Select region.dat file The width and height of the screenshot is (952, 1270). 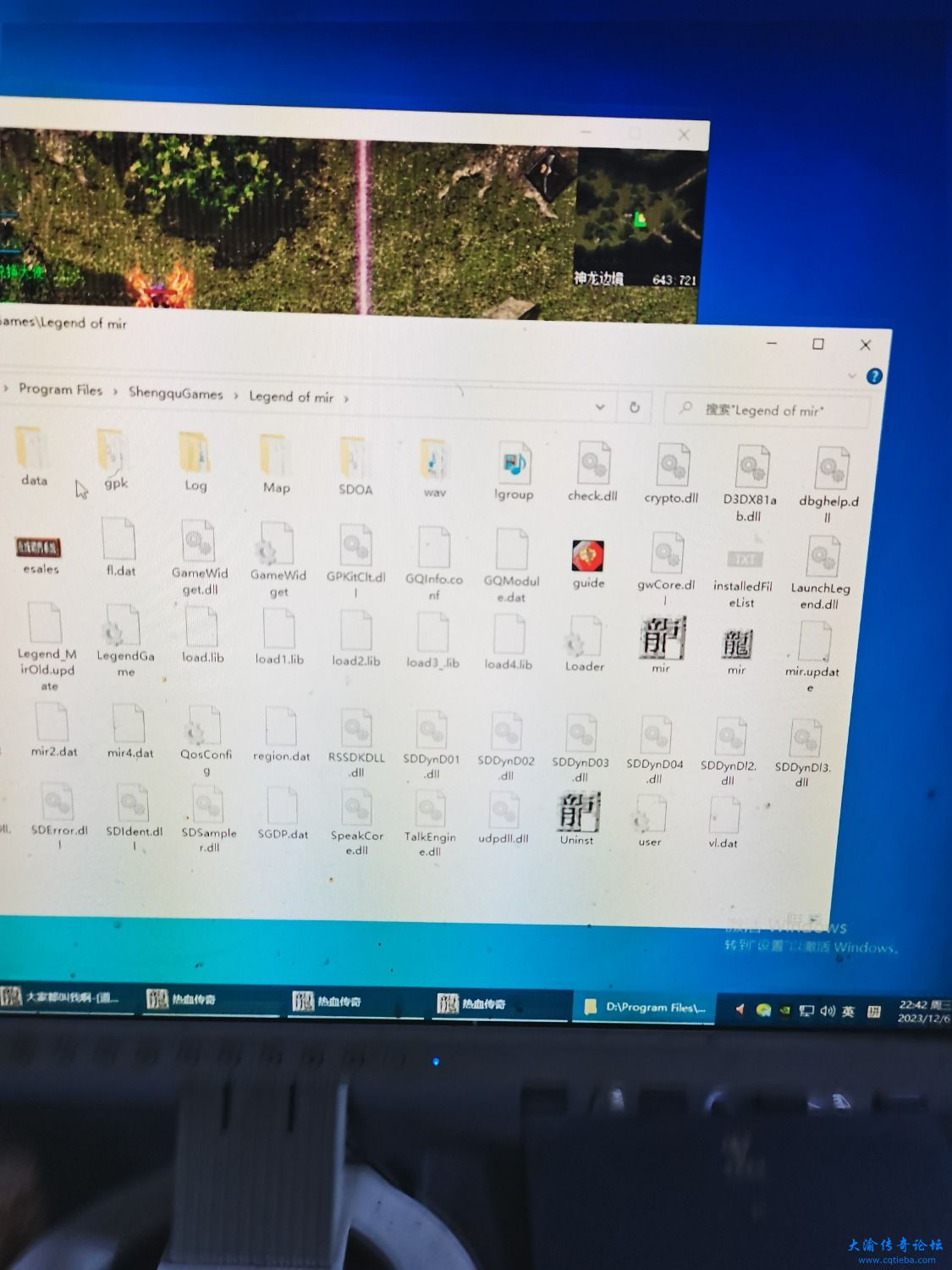[281, 735]
